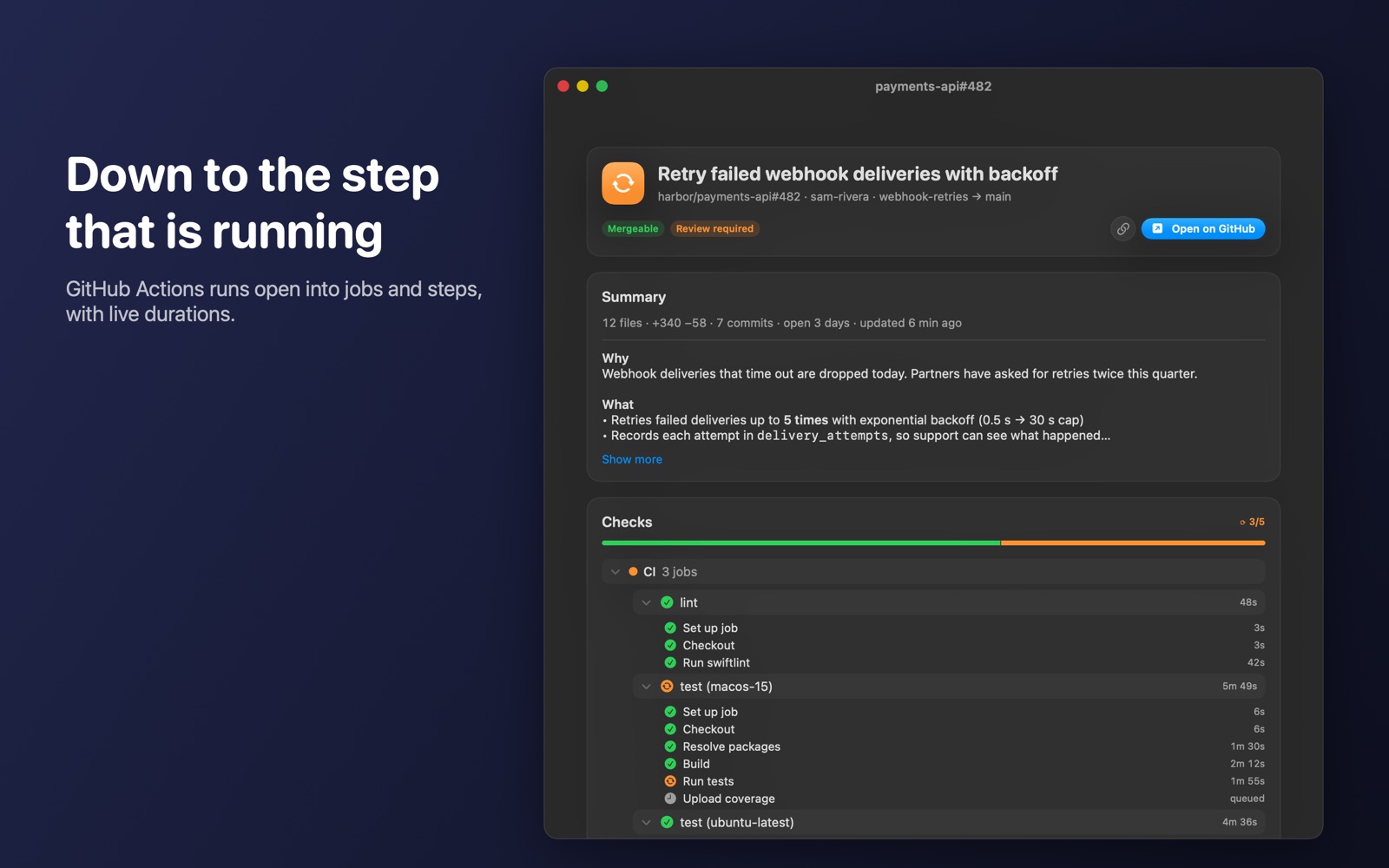The width and height of the screenshot is (1389, 868).
Task: Collapse the CI 3 jobs group chevron
Action: coord(615,571)
